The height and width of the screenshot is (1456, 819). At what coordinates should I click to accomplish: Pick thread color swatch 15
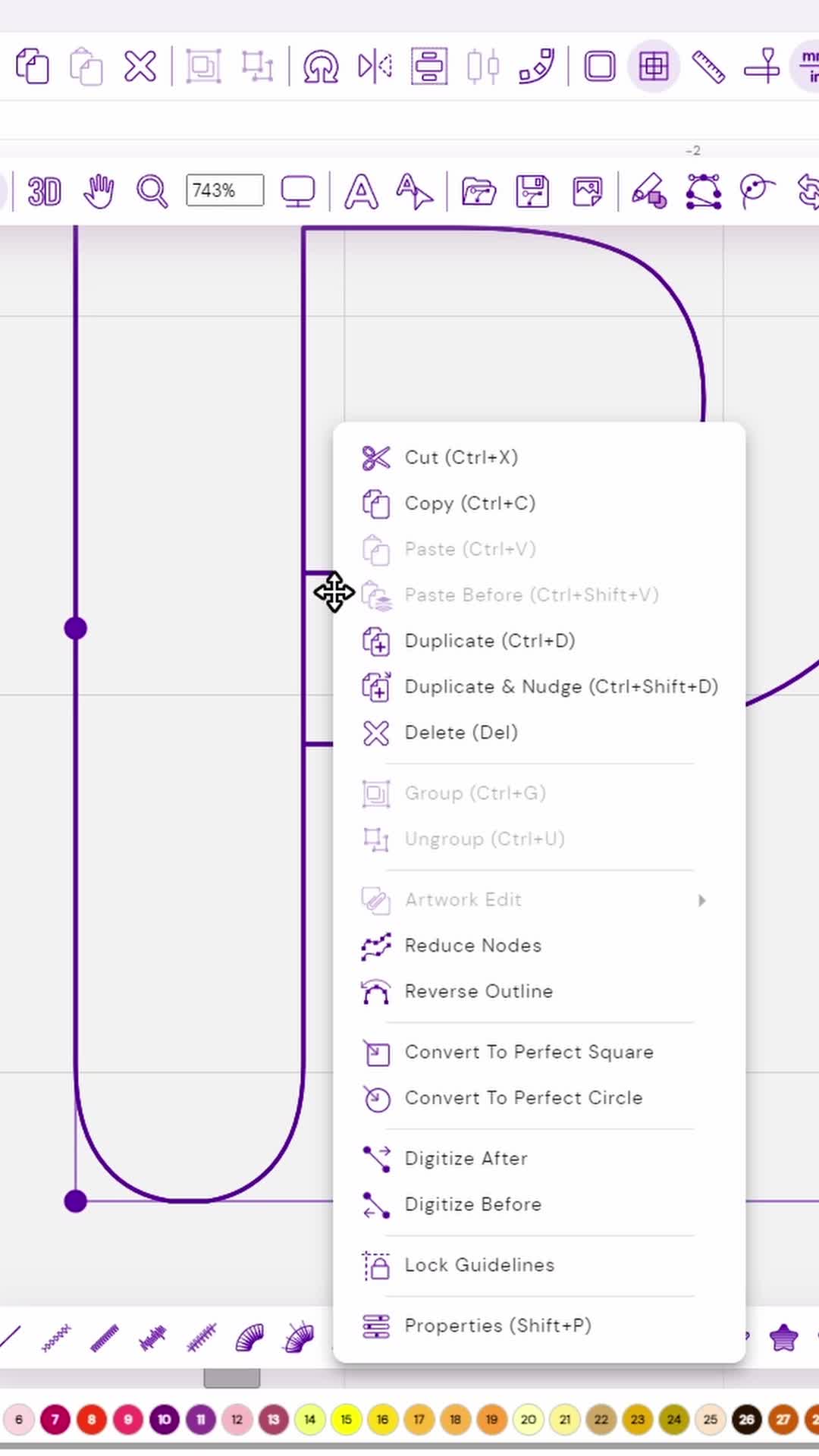(x=346, y=1420)
